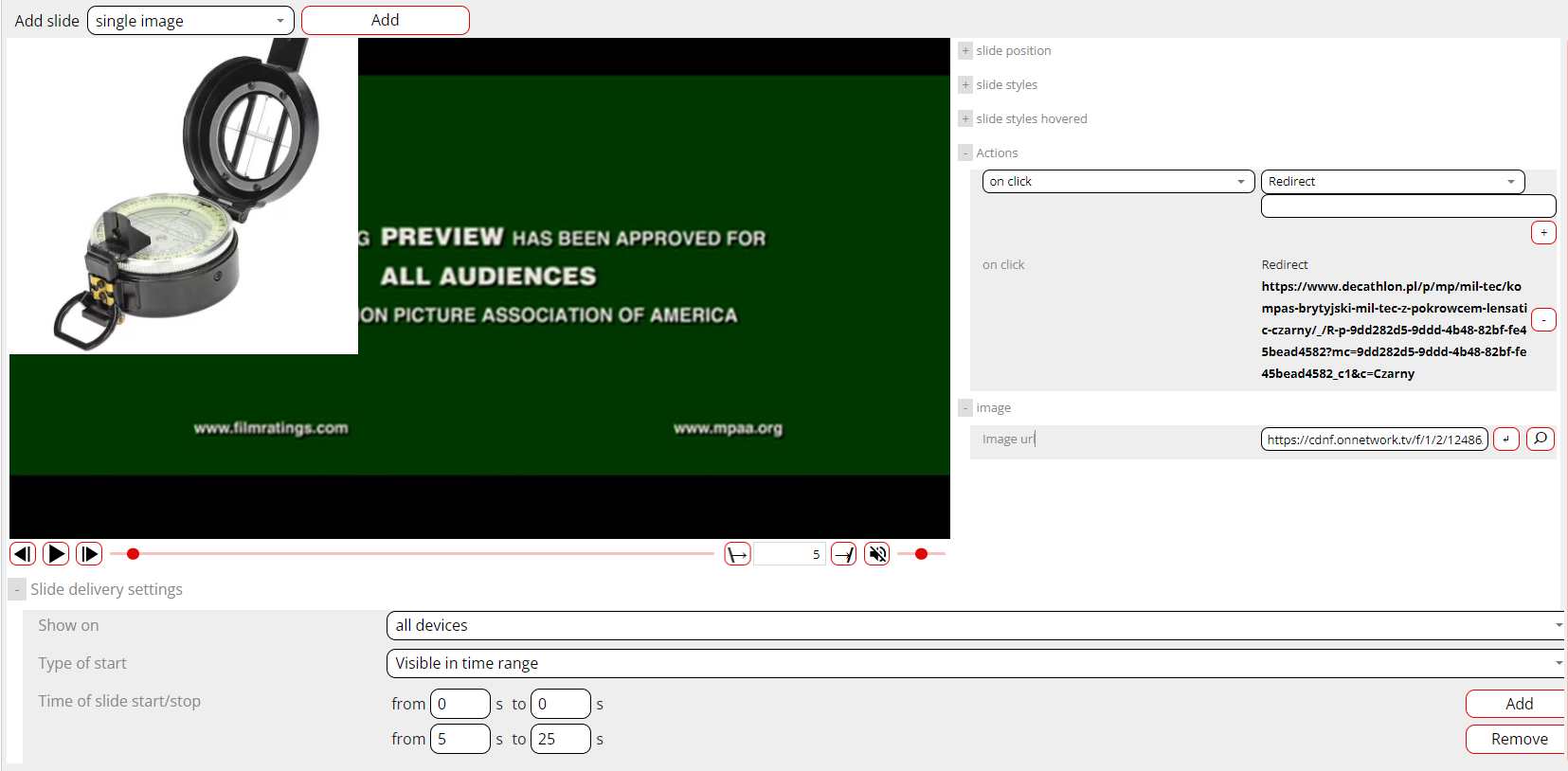1568x771 pixels.
Task: Click the Image url input field
Action: [x=1374, y=439]
